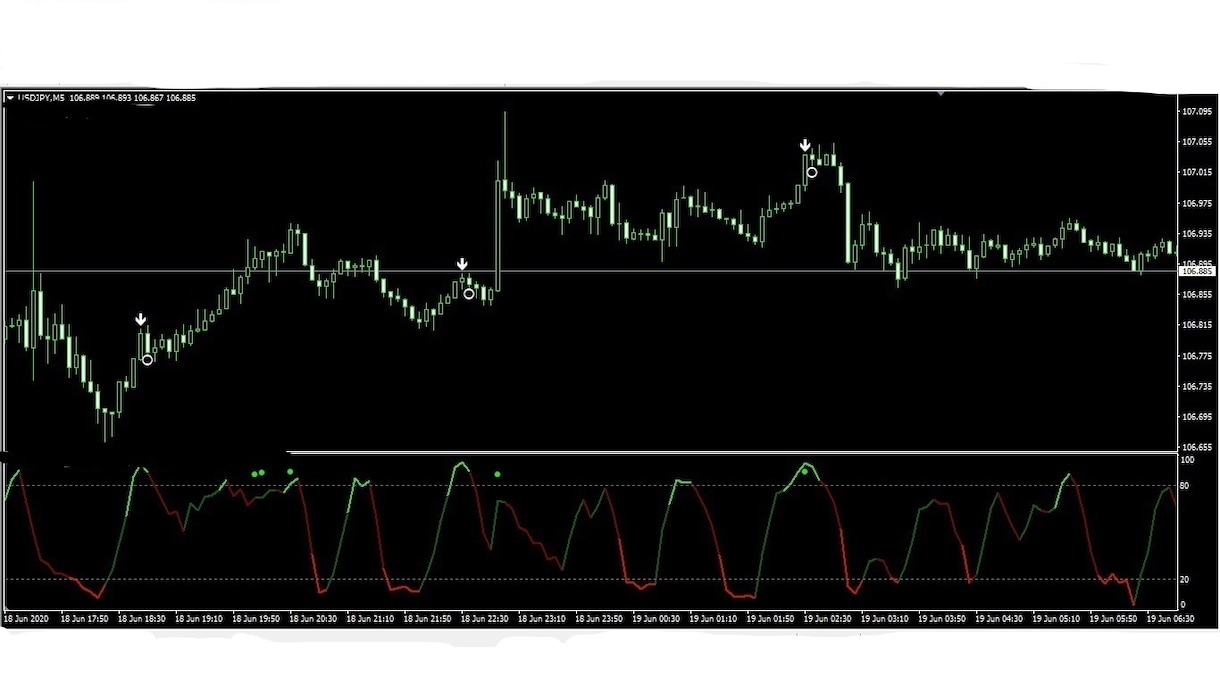Click the 106.975 price scale label

[x=1198, y=203]
